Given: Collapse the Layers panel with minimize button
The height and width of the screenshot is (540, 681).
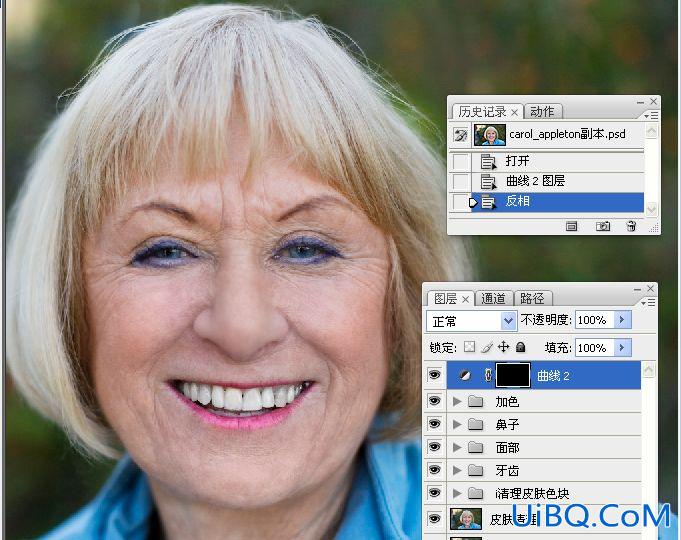Looking at the screenshot, I should pos(637,289).
